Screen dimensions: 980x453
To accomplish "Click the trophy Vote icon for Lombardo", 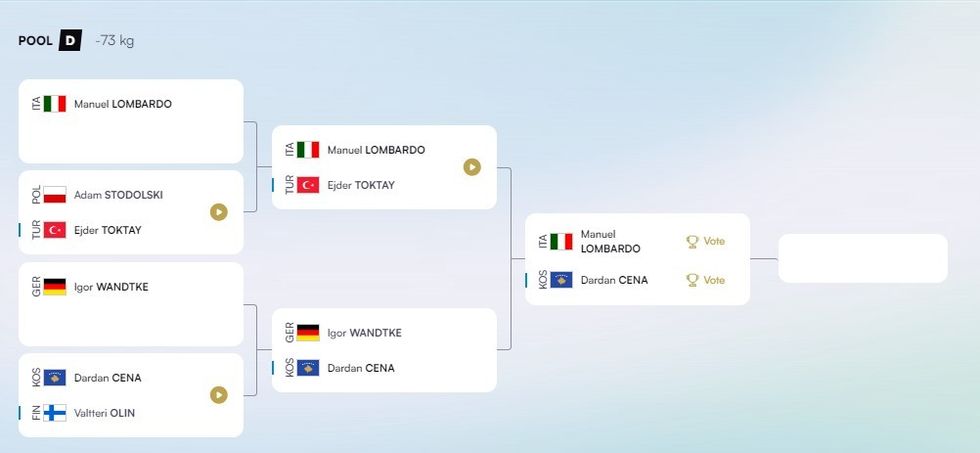I will [692, 242].
